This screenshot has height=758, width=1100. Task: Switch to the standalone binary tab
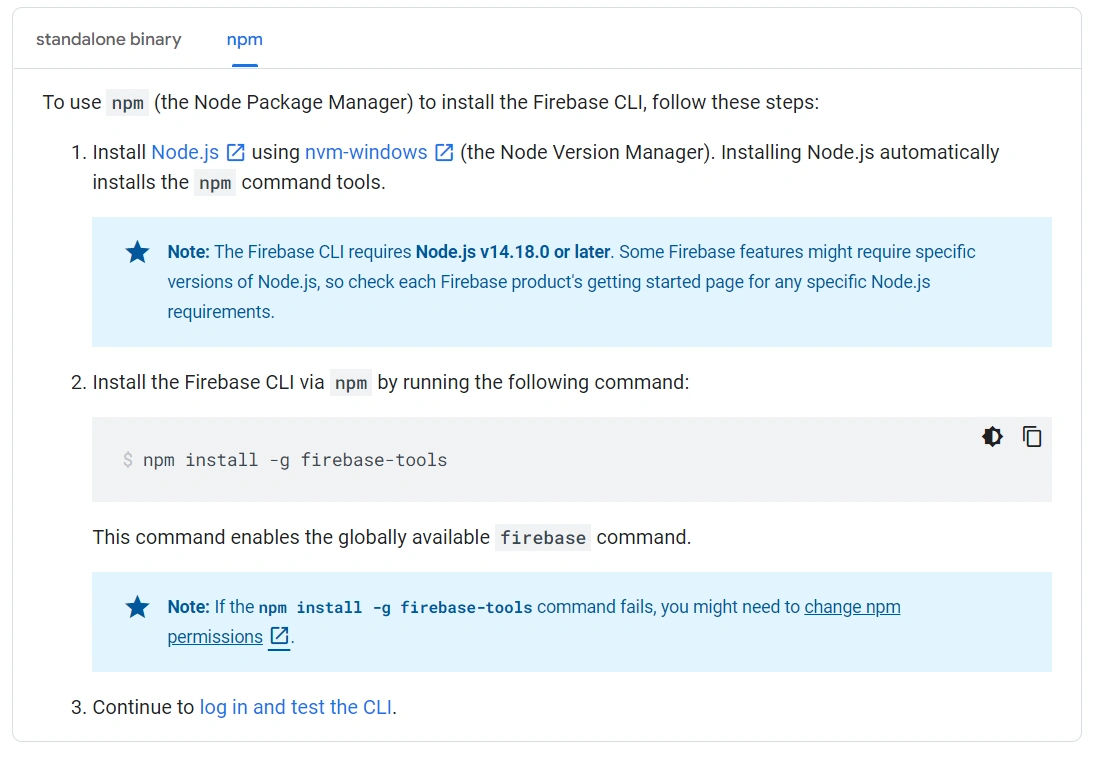tap(108, 40)
